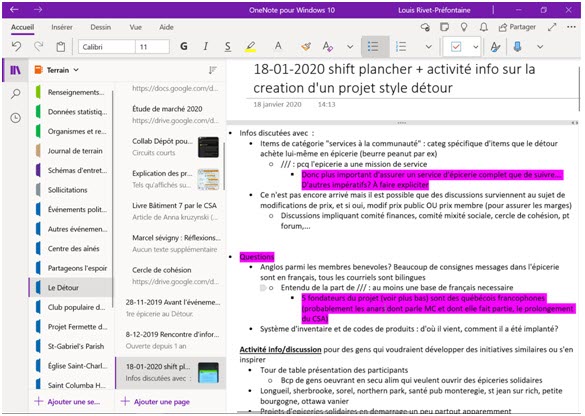Click Ajouter une section button

(68, 401)
